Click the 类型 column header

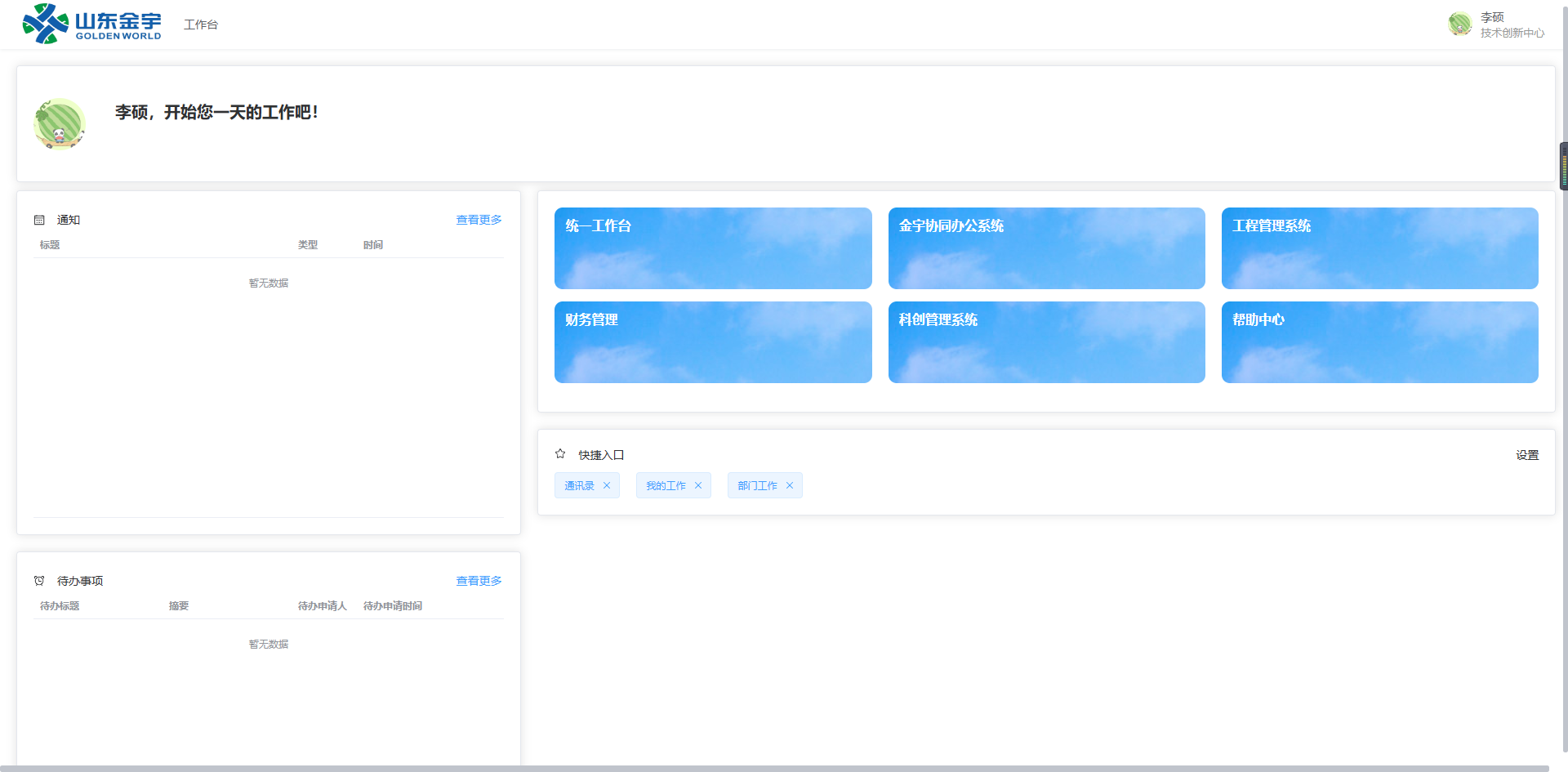pos(308,245)
